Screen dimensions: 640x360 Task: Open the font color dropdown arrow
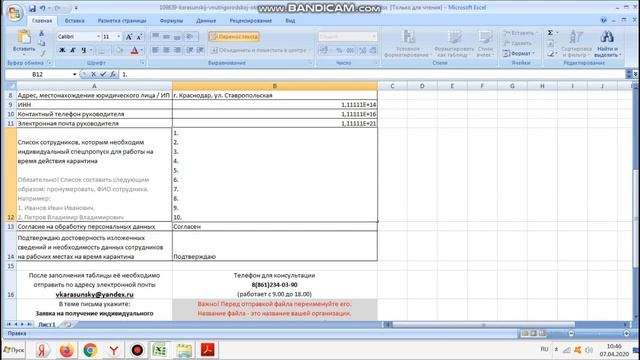[x=142, y=50]
